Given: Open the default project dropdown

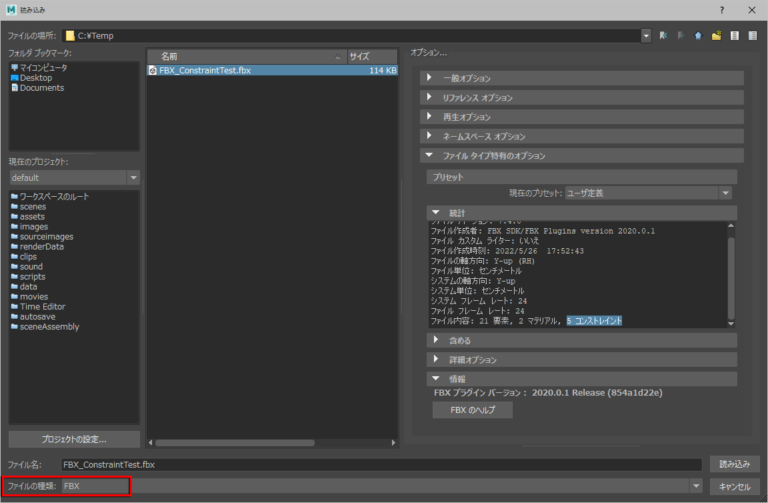Looking at the screenshot, I should pyautogui.click(x=75, y=178).
